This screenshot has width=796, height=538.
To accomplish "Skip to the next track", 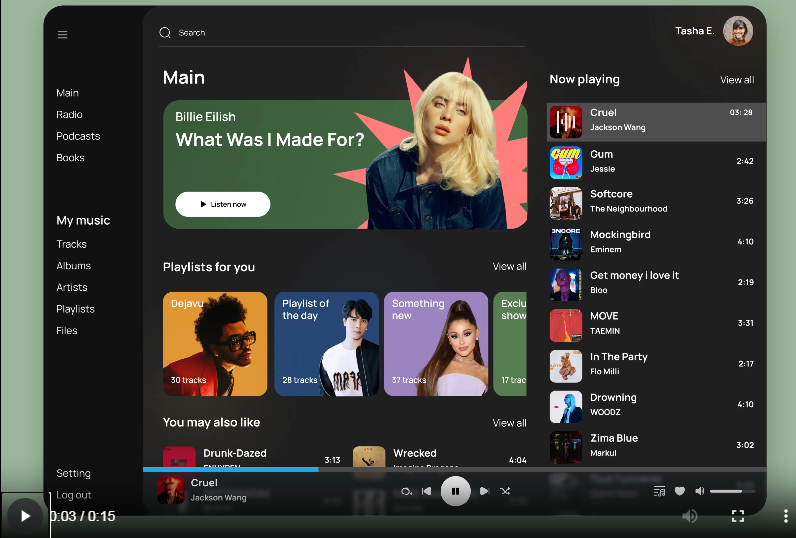I will pos(484,491).
